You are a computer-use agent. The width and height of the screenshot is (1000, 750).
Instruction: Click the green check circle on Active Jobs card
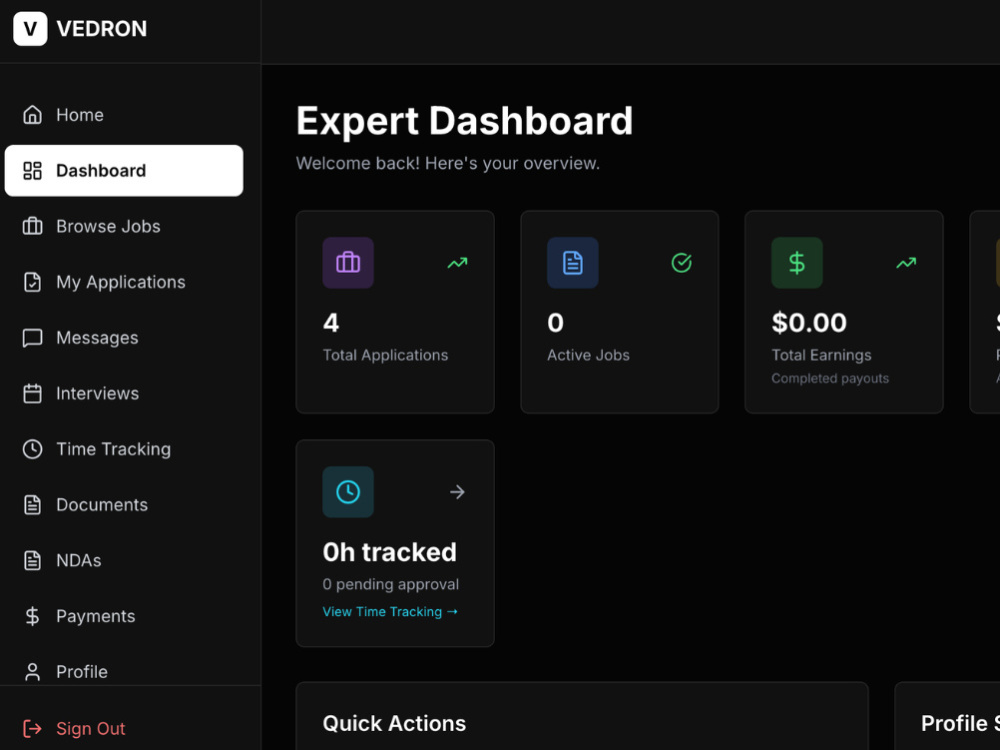(x=682, y=263)
